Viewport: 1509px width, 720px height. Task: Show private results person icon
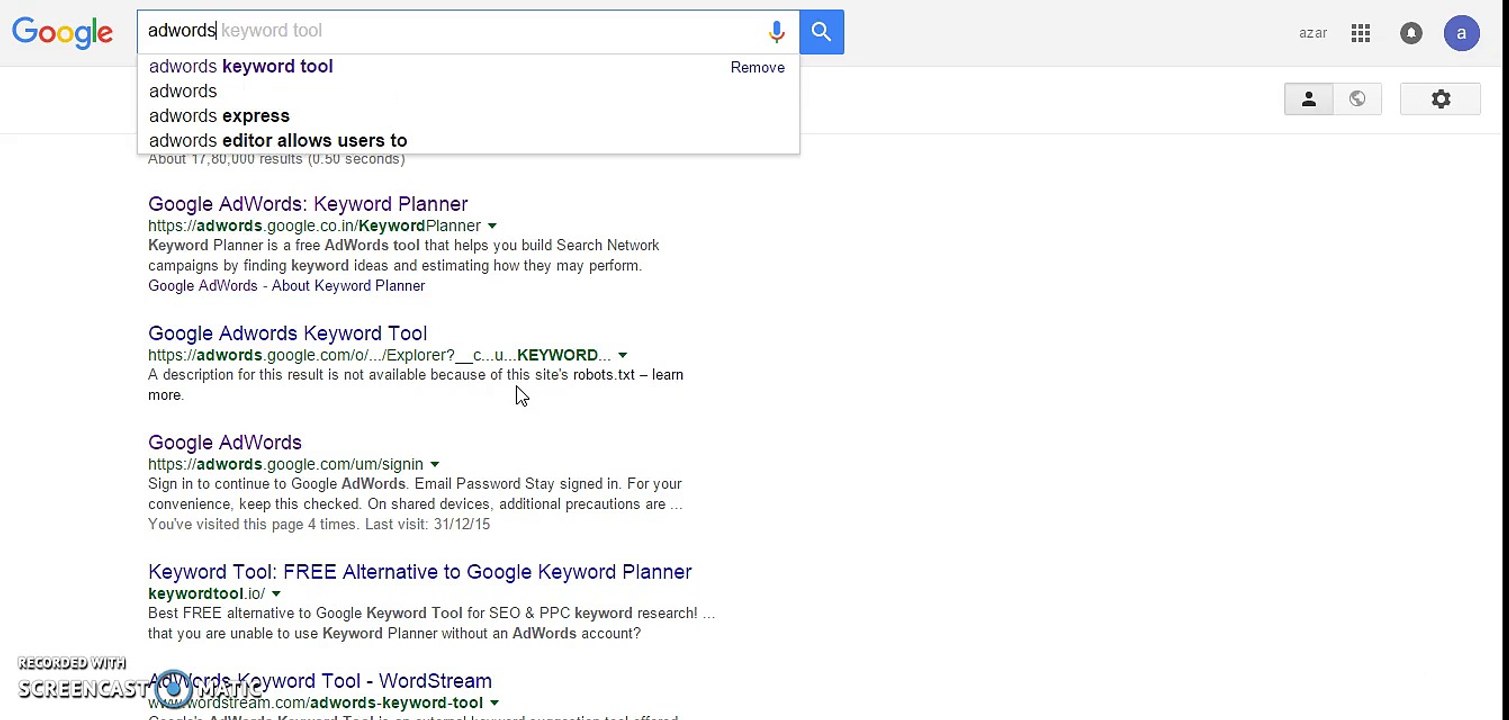click(1308, 99)
